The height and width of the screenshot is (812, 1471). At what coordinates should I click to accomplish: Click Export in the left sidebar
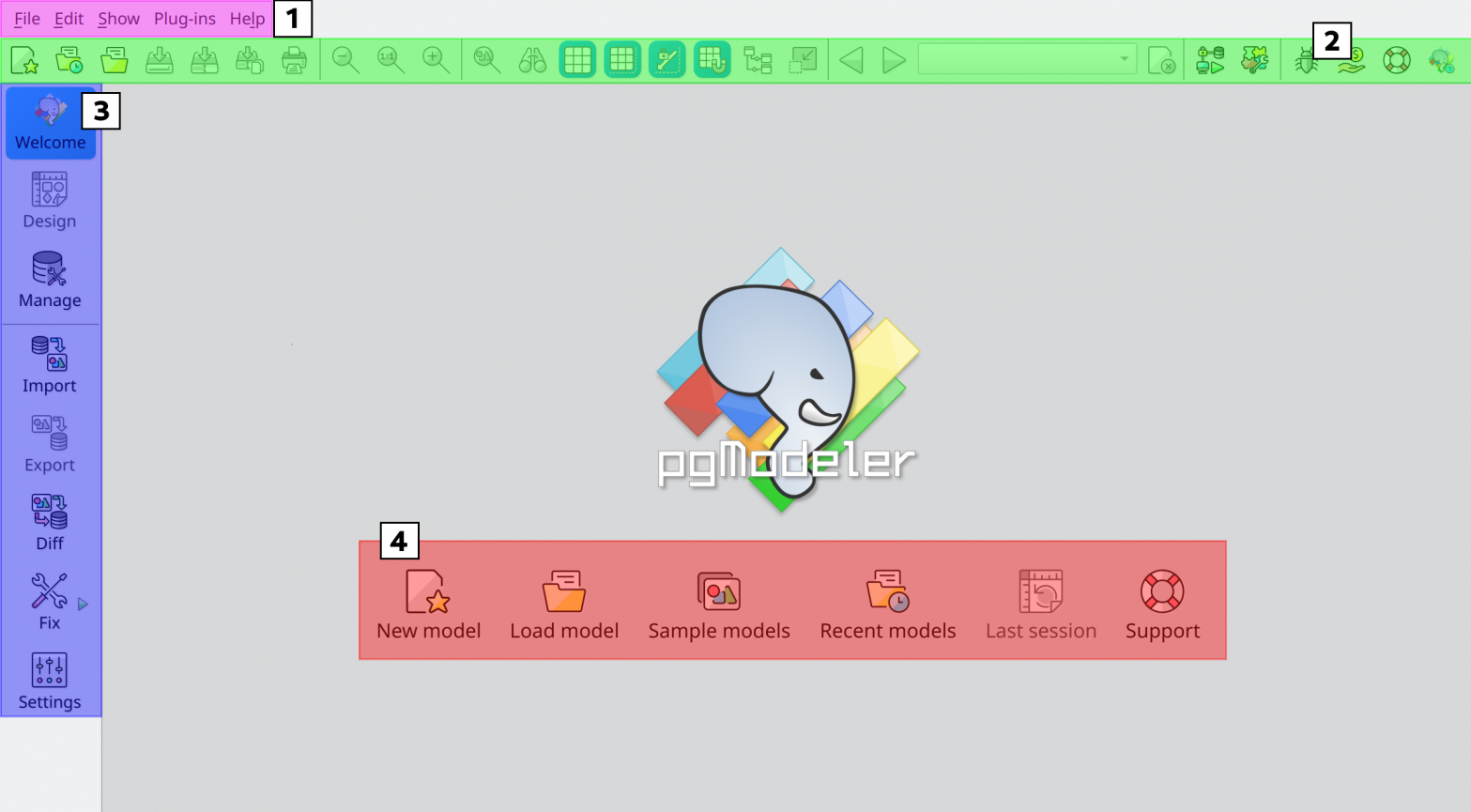click(51, 444)
